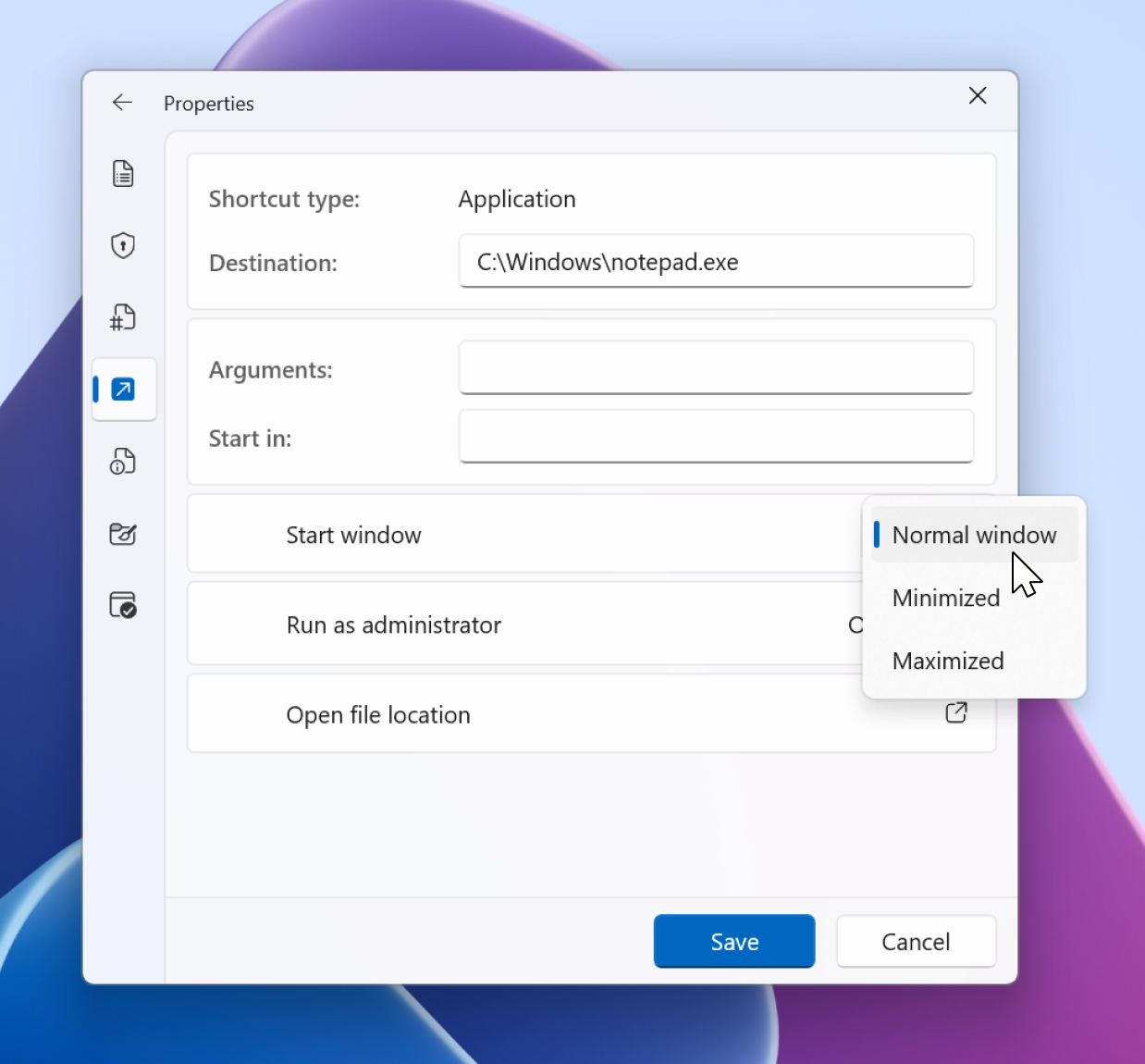This screenshot has height=1064, width=1145.
Task: Switch to the Compatibility panel
Action: coord(123,605)
